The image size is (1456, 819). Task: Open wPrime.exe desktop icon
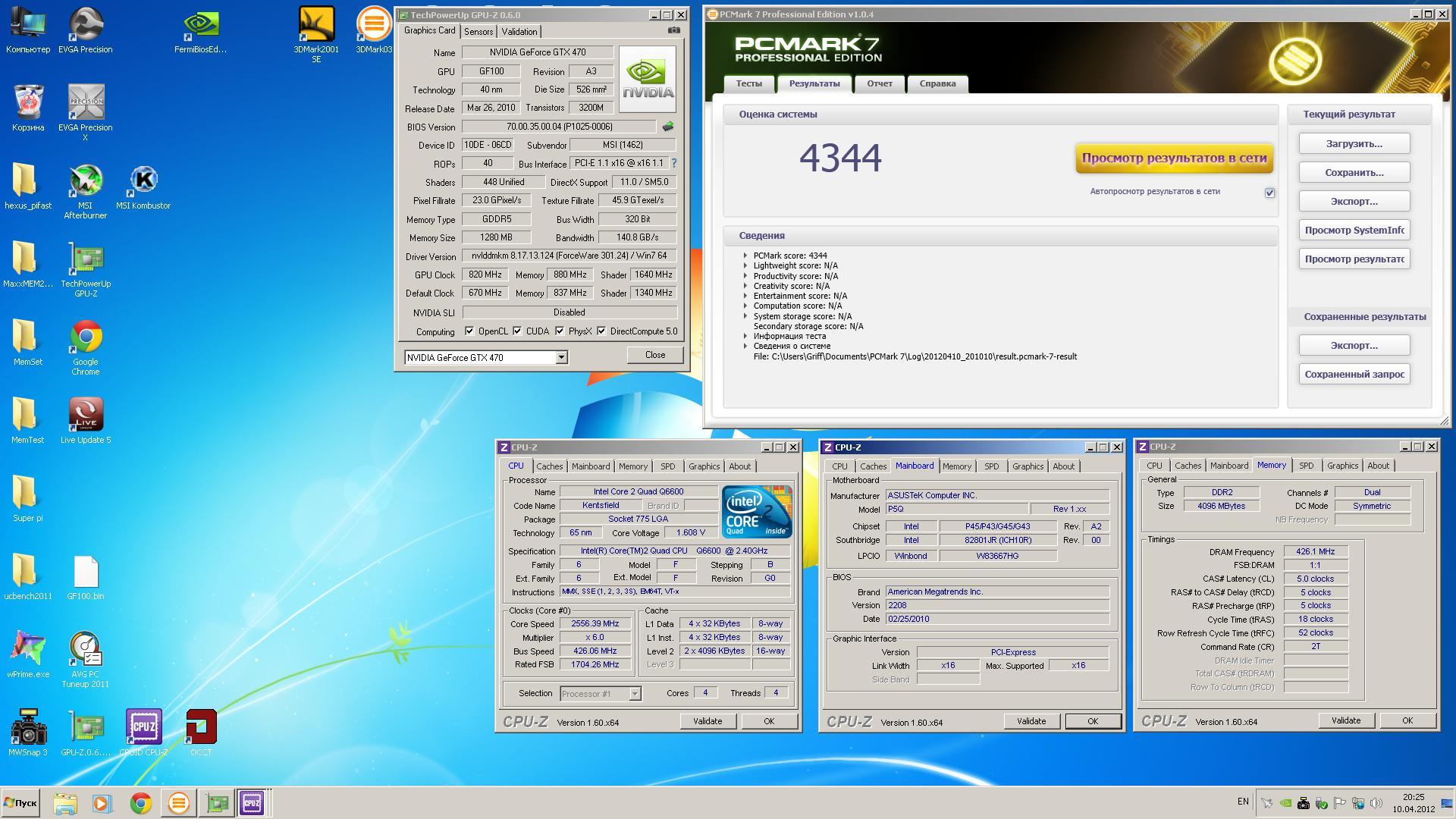click(x=28, y=655)
